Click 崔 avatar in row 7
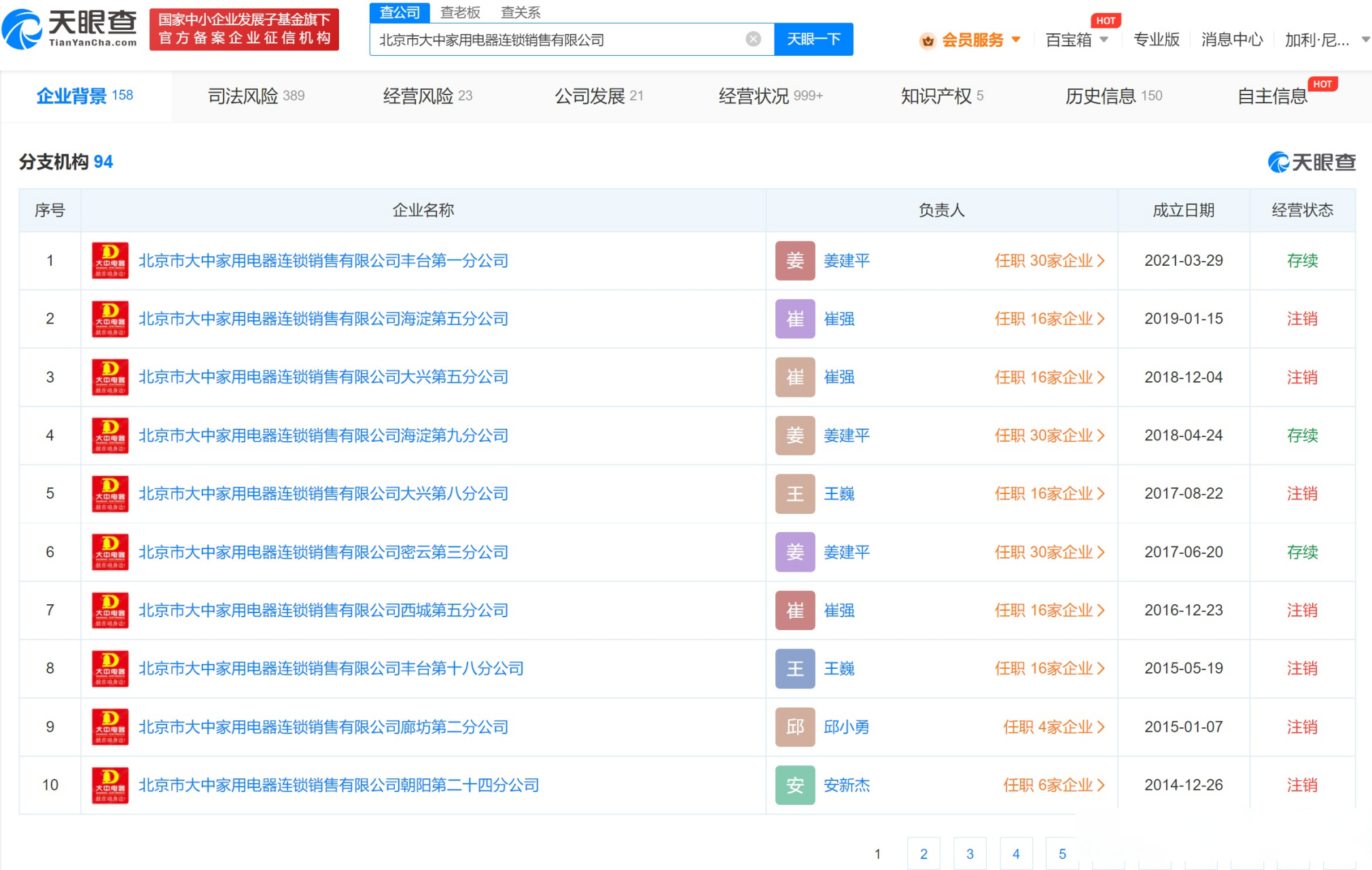 click(795, 610)
